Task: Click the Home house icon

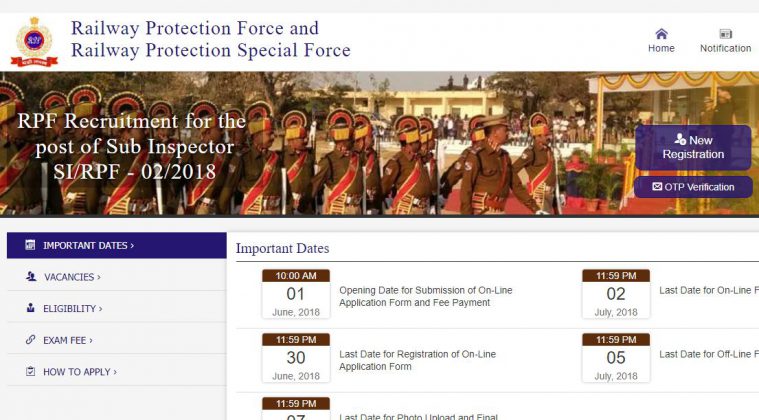Action: click(x=661, y=33)
